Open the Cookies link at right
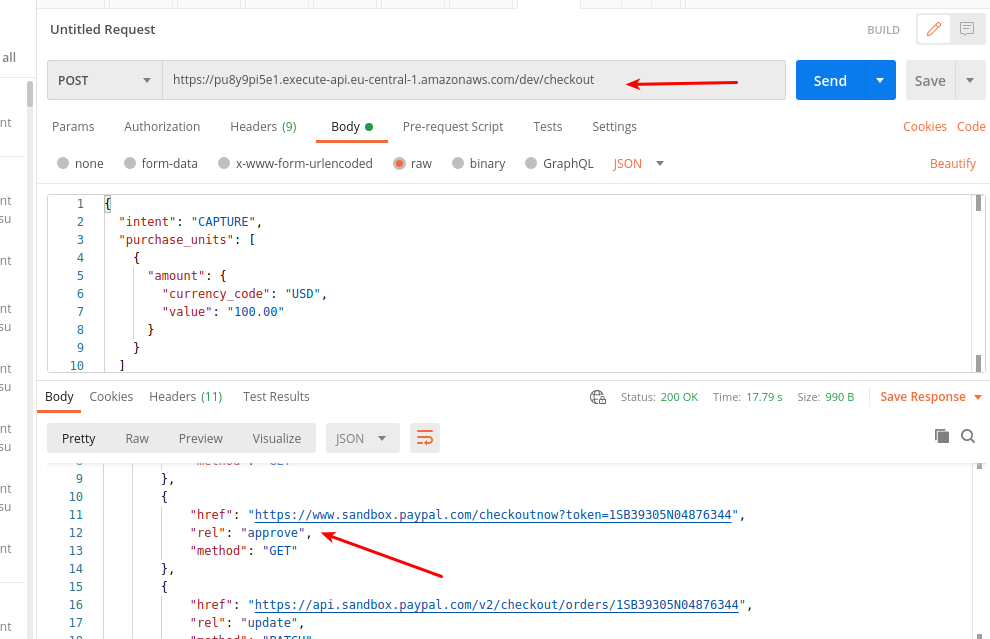Screen dimensions: 990x639 pyautogui.click(x=924, y=127)
